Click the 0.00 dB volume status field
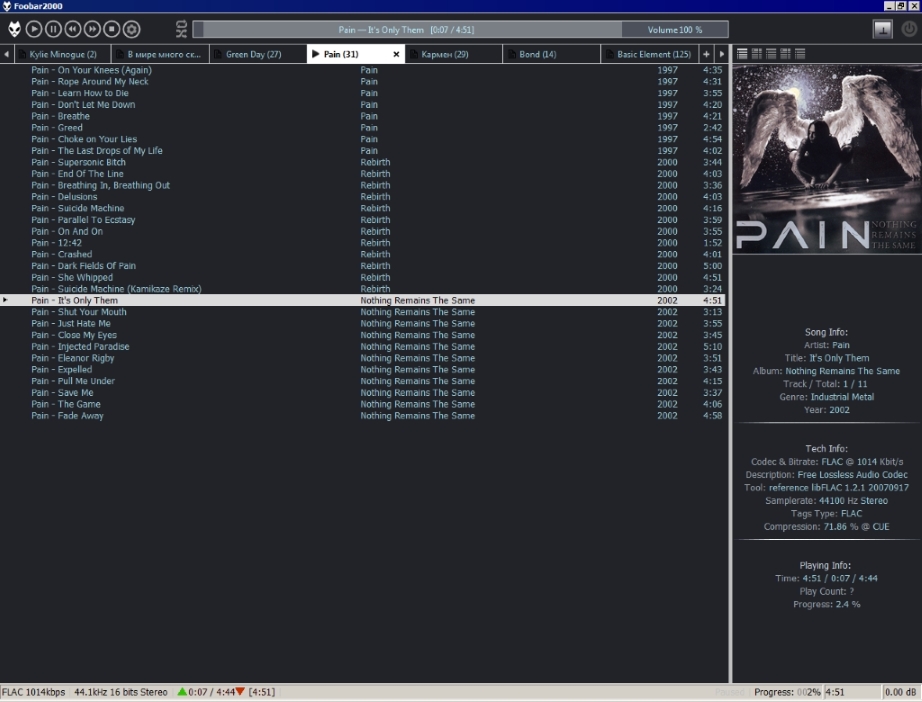Viewport: 922px width, 702px height. point(900,693)
